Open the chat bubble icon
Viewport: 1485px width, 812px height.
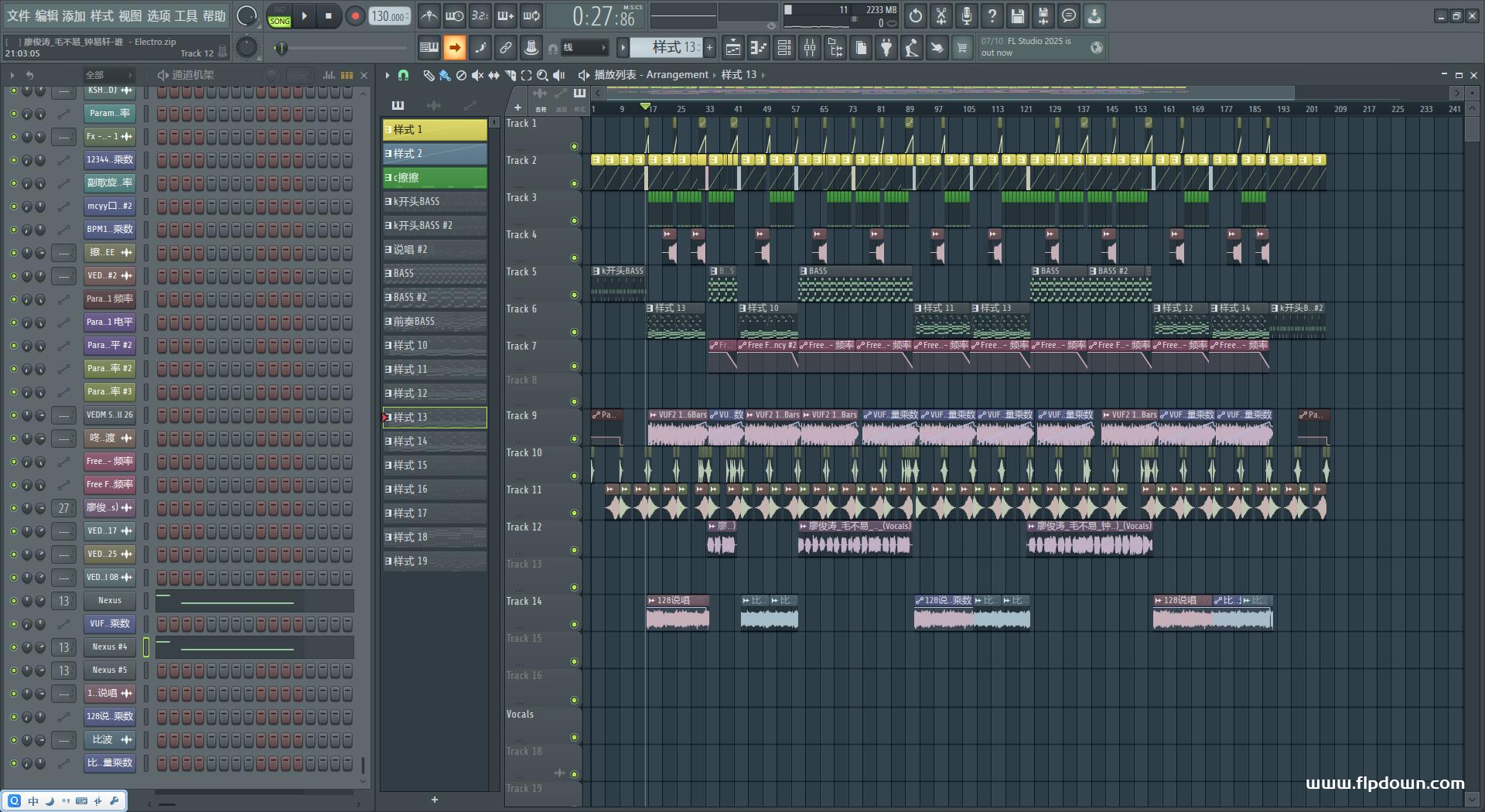[1069, 15]
